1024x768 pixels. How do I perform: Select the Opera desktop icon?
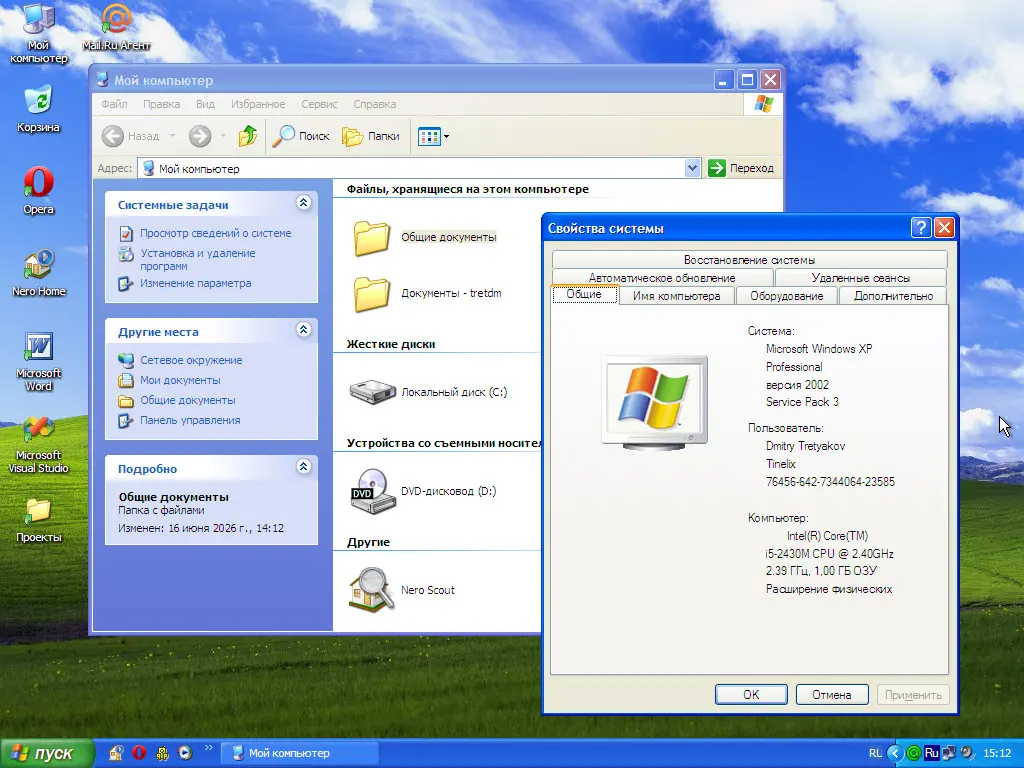[x=38, y=191]
